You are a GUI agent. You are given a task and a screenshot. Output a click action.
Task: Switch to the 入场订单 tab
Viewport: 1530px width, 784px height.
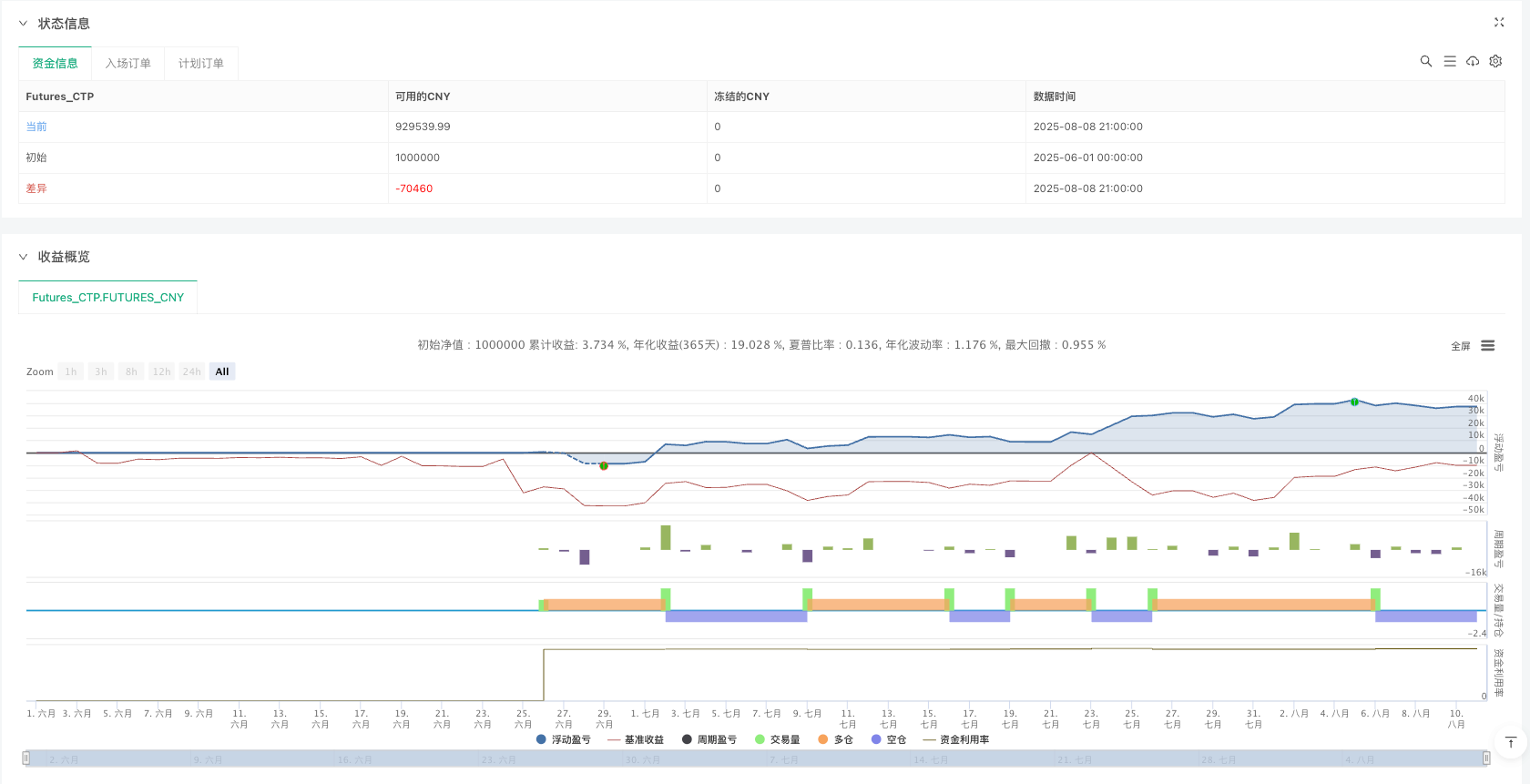pyautogui.click(x=128, y=63)
